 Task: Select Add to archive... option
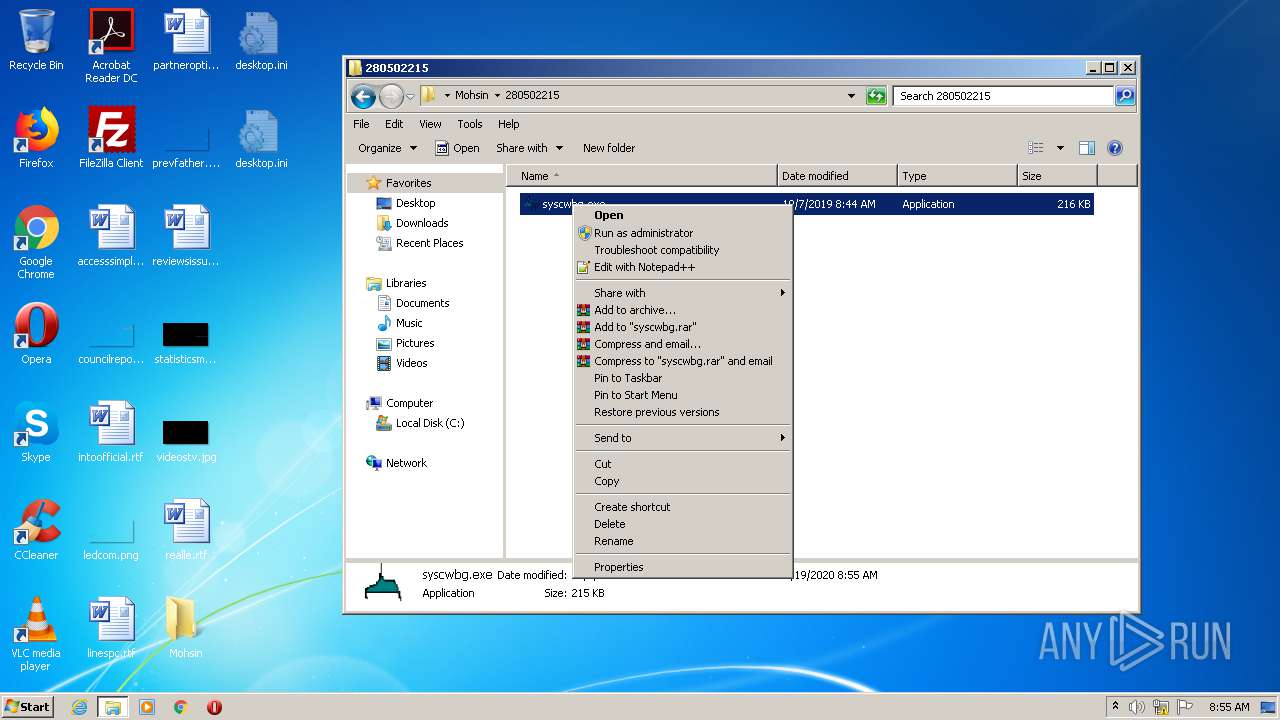click(682, 310)
